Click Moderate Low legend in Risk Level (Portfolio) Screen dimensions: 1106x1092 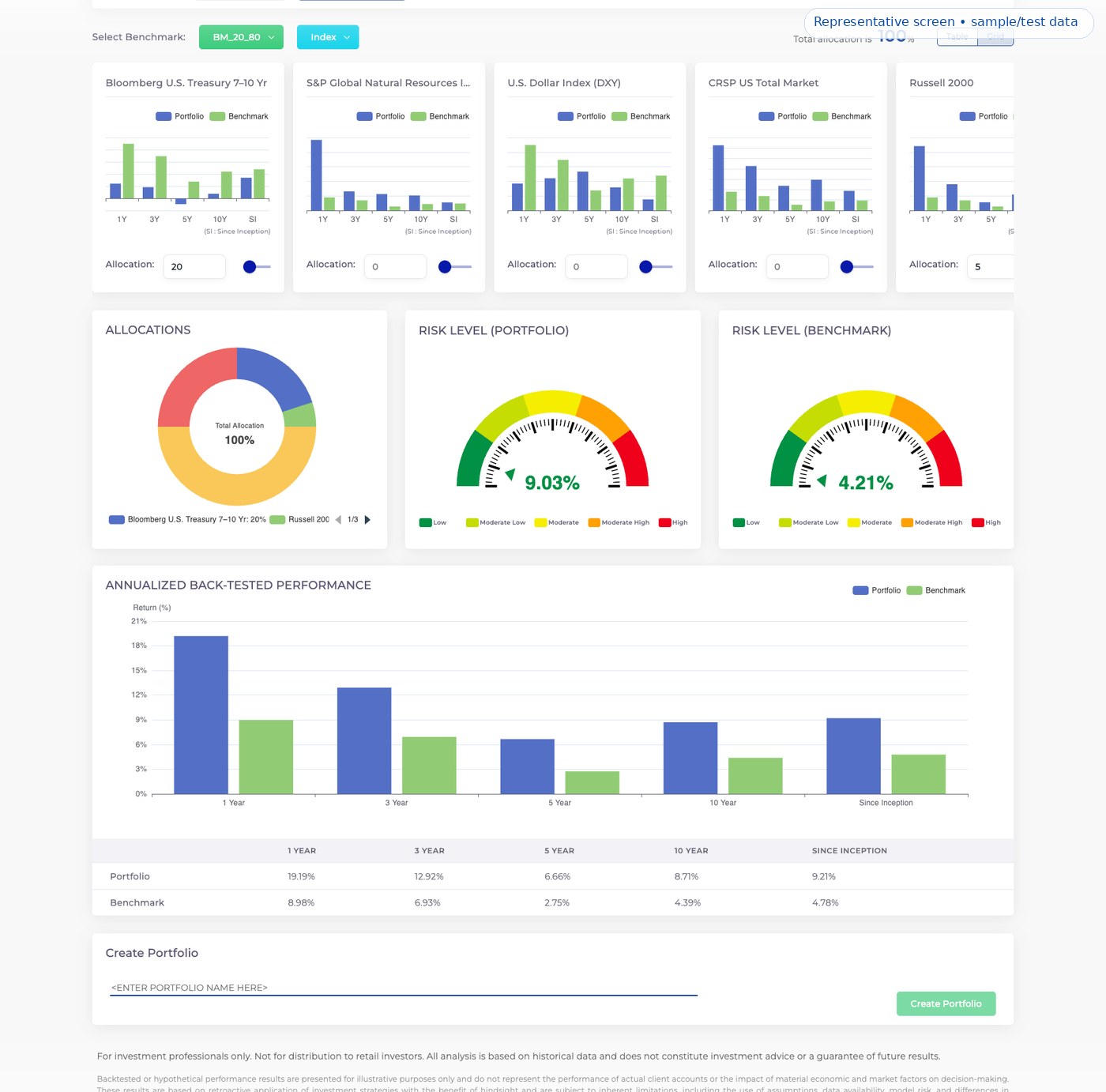[495, 522]
